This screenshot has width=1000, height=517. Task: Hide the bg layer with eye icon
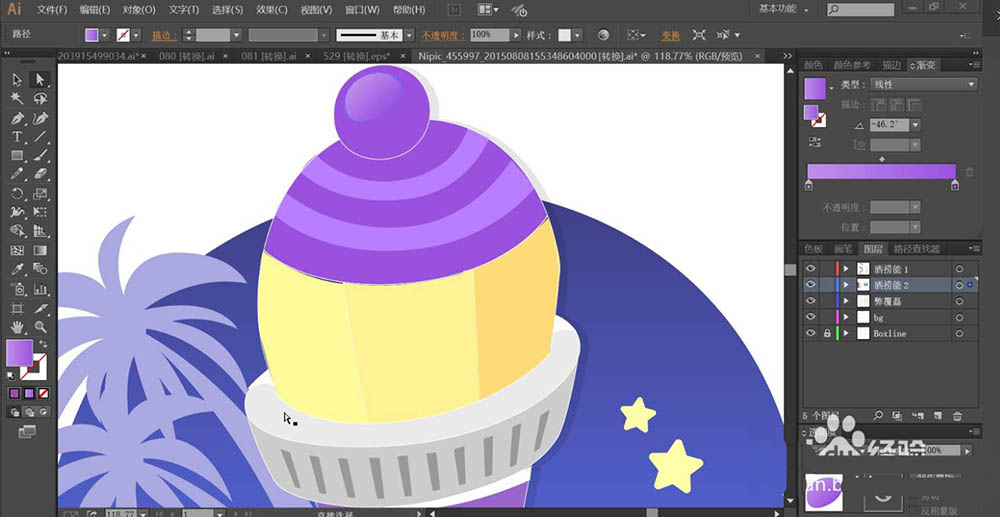click(x=811, y=317)
